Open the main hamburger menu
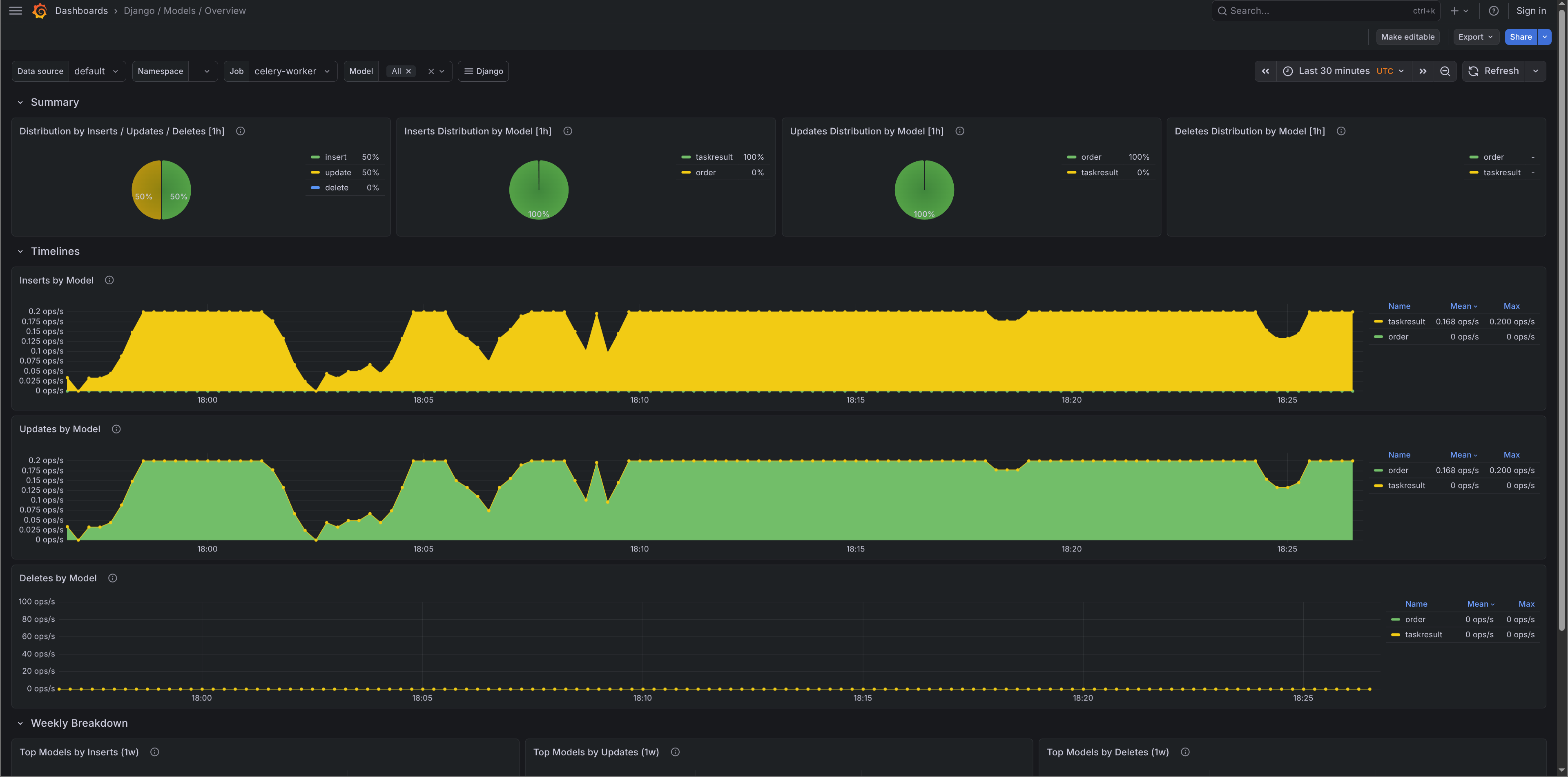The height and width of the screenshot is (777, 1568). tap(15, 11)
